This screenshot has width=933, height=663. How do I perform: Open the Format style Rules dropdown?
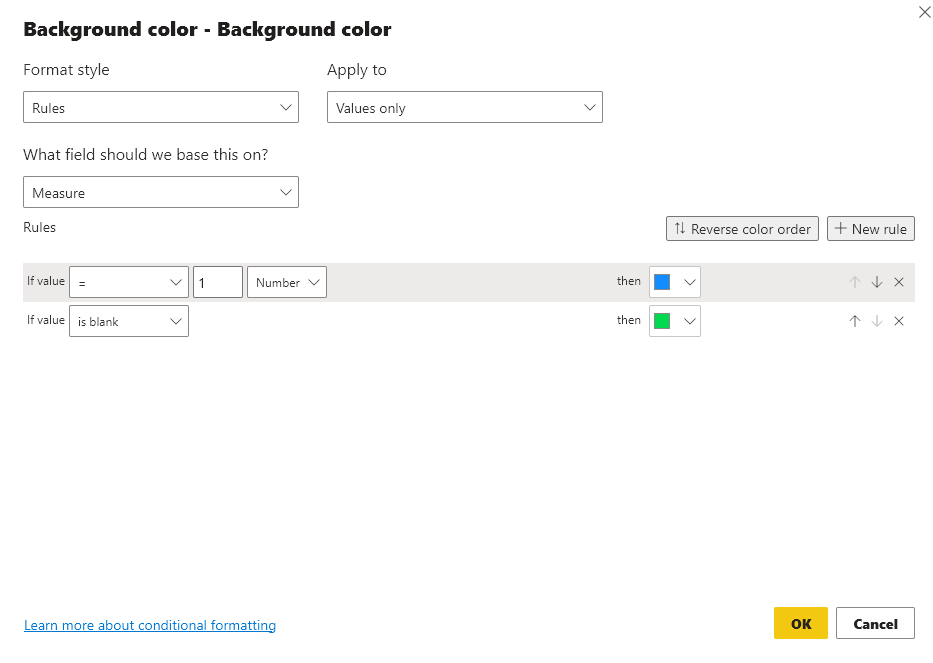160,107
